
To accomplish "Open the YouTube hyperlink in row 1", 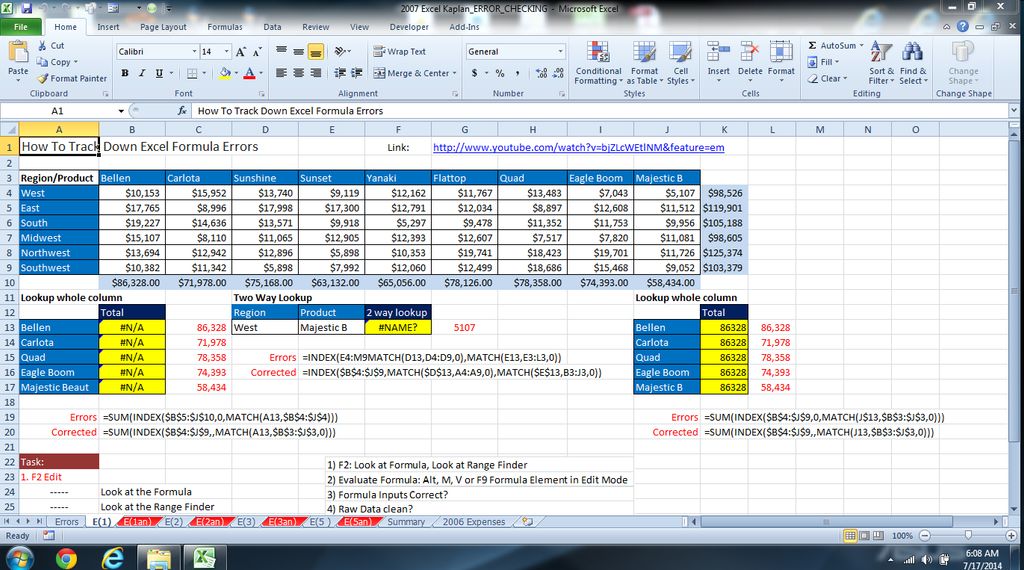I will (579, 148).
